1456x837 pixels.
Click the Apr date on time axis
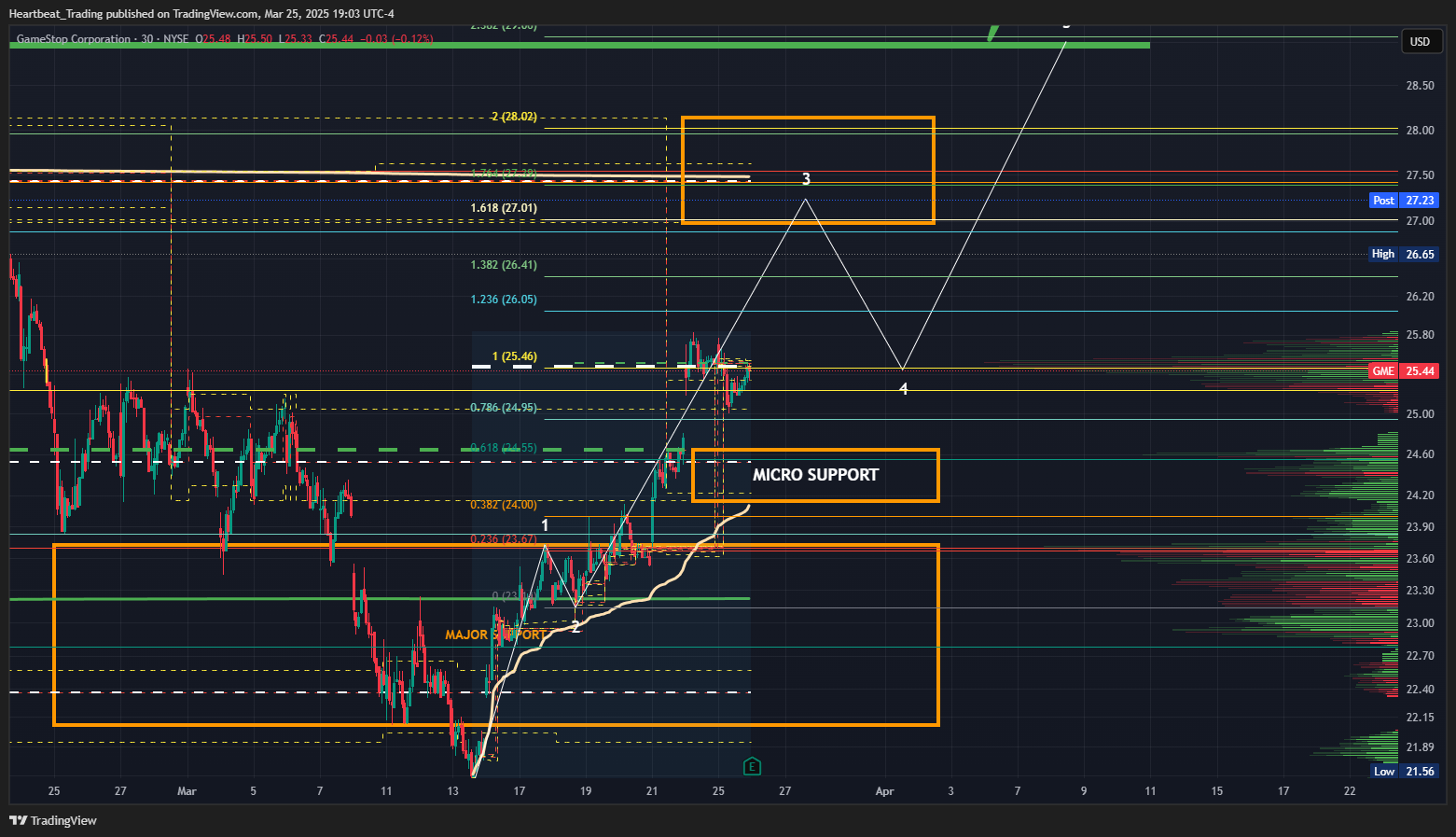(884, 791)
